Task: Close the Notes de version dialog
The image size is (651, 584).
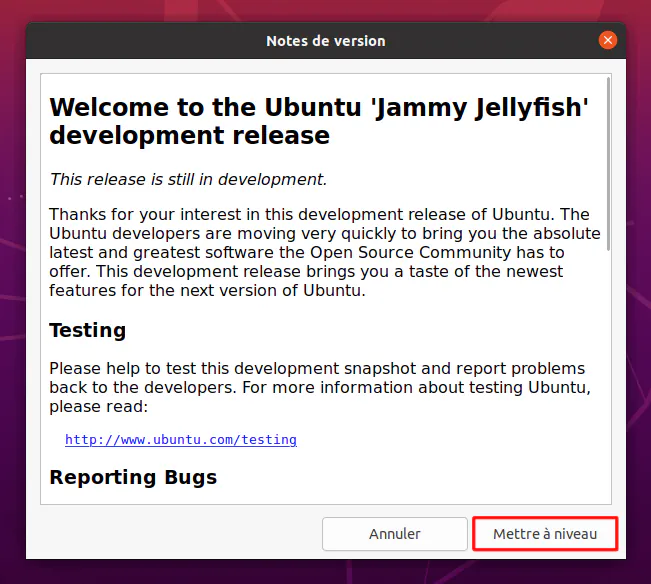Action: (607, 40)
